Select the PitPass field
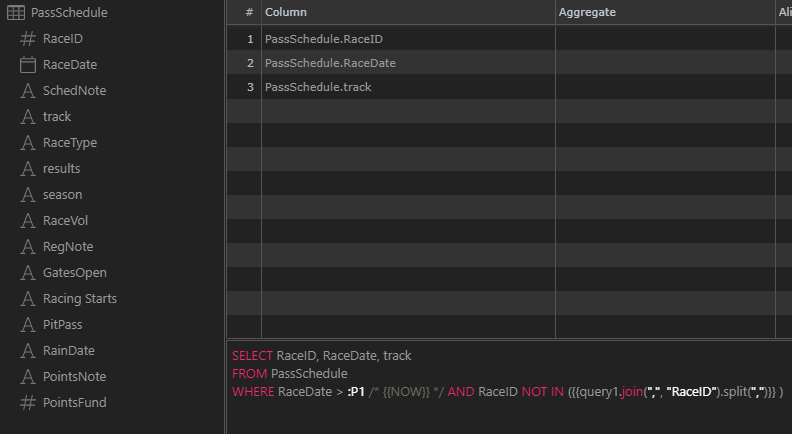Image resolution: width=792 pixels, height=434 pixels. (x=62, y=325)
